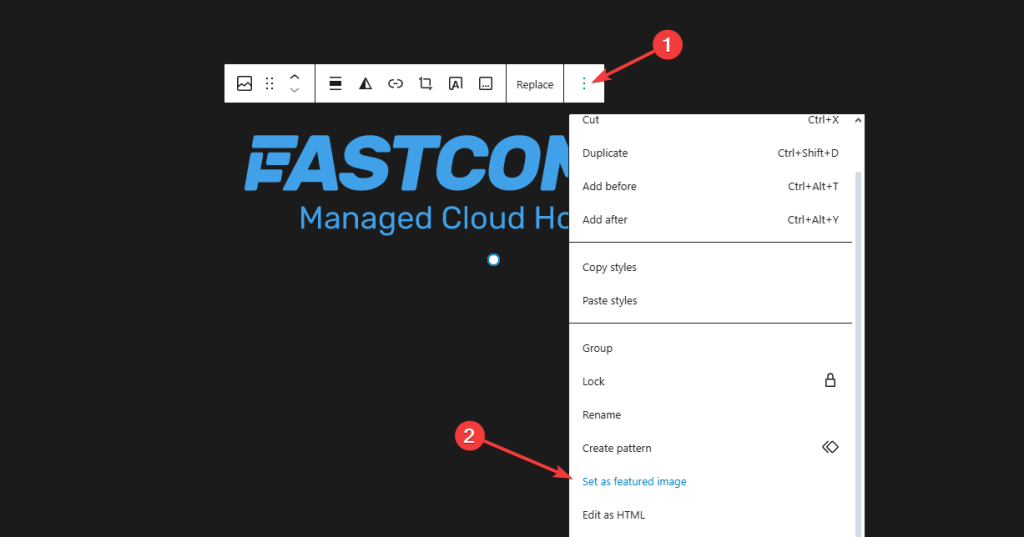
Task: Click the Image block type icon
Action: coord(244,84)
